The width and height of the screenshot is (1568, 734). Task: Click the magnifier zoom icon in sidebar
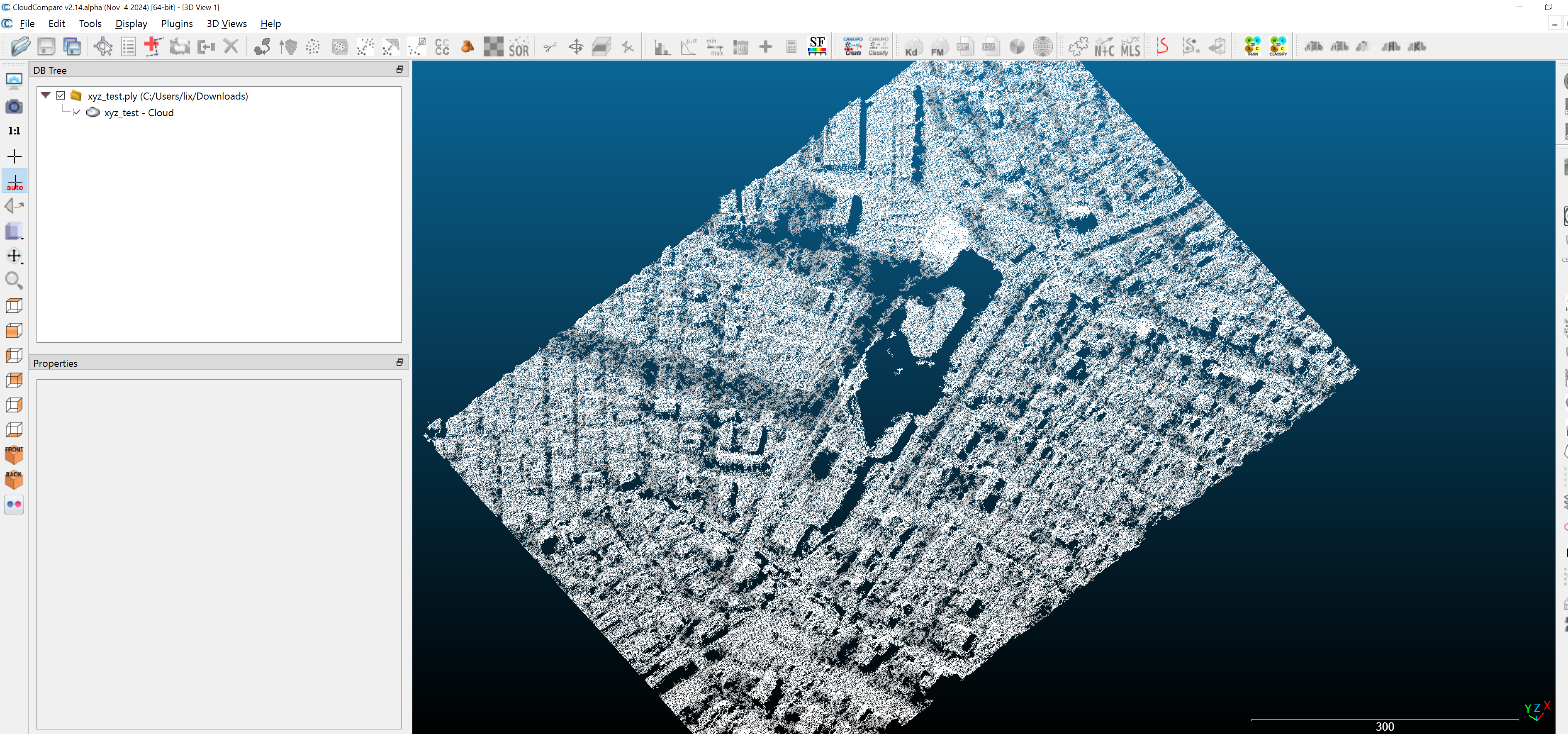tap(14, 280)
